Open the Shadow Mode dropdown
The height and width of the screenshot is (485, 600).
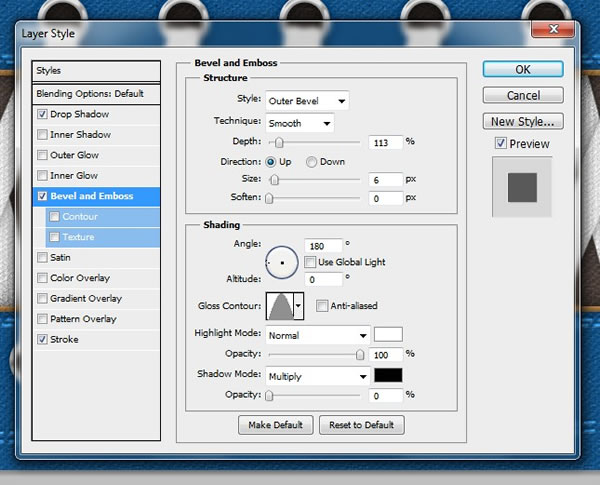click(318, 377)
